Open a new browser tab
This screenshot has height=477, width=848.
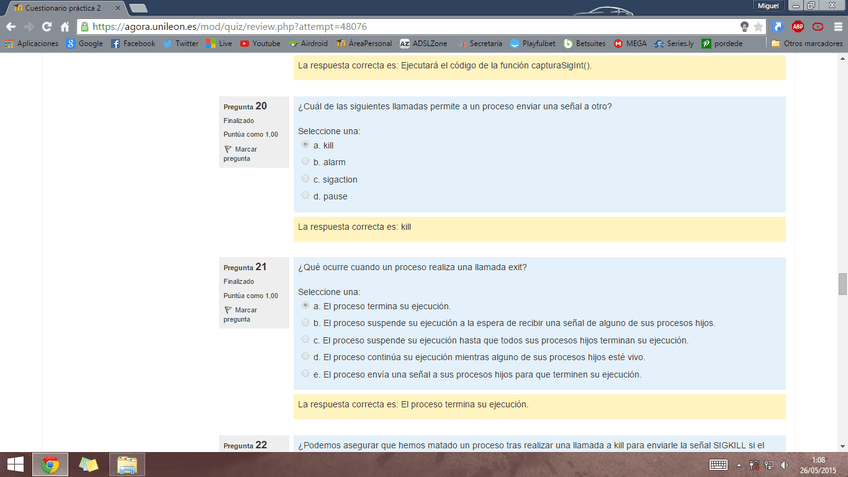click(138, 9)
